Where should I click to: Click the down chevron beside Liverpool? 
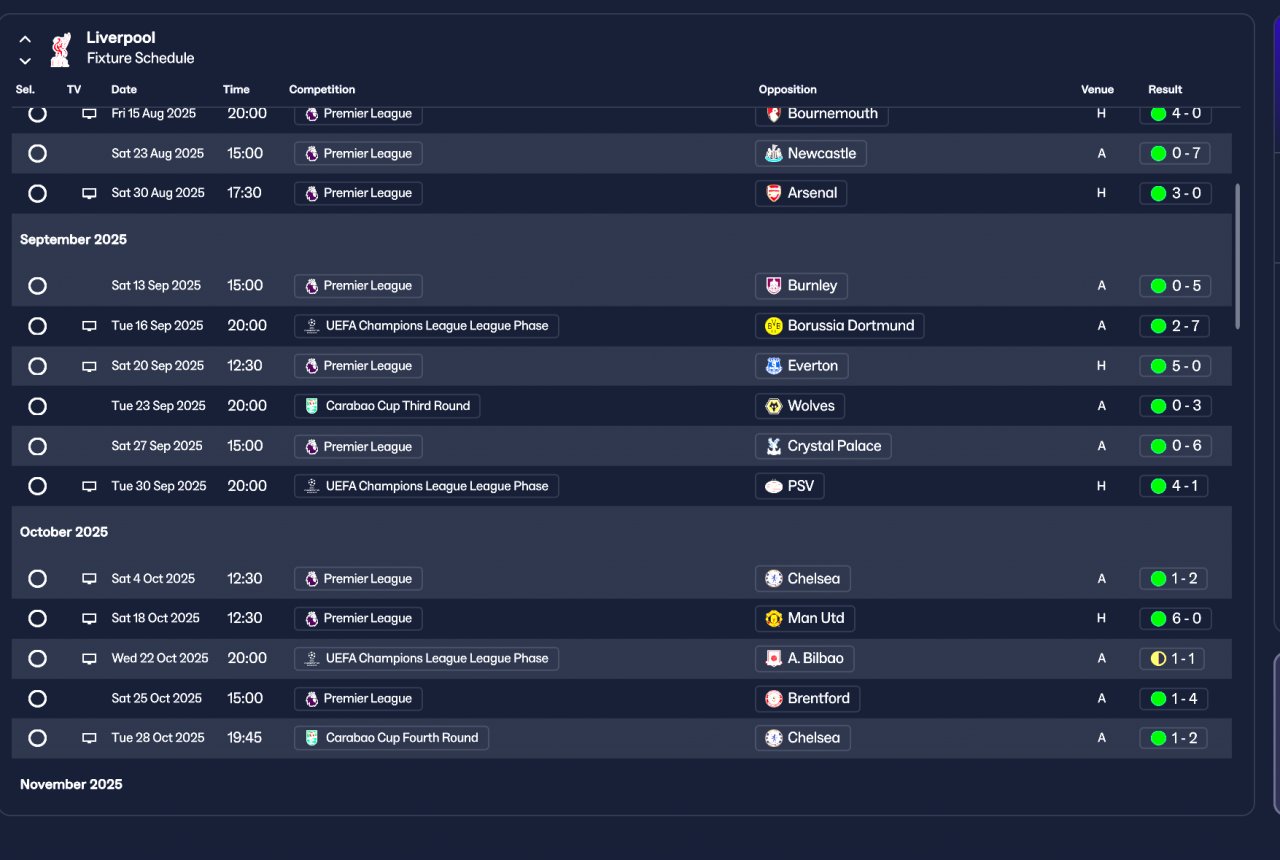point(25,61)
